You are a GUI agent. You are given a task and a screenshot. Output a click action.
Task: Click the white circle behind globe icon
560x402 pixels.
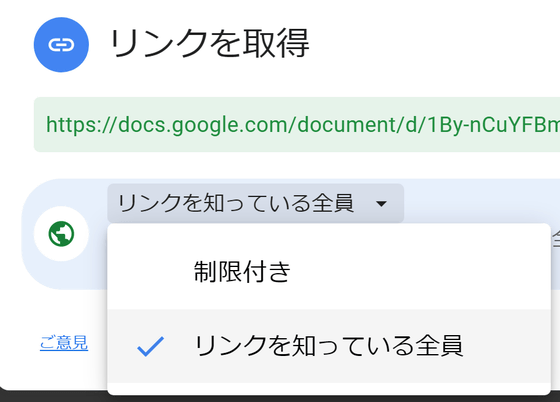[x=61, y=234]
